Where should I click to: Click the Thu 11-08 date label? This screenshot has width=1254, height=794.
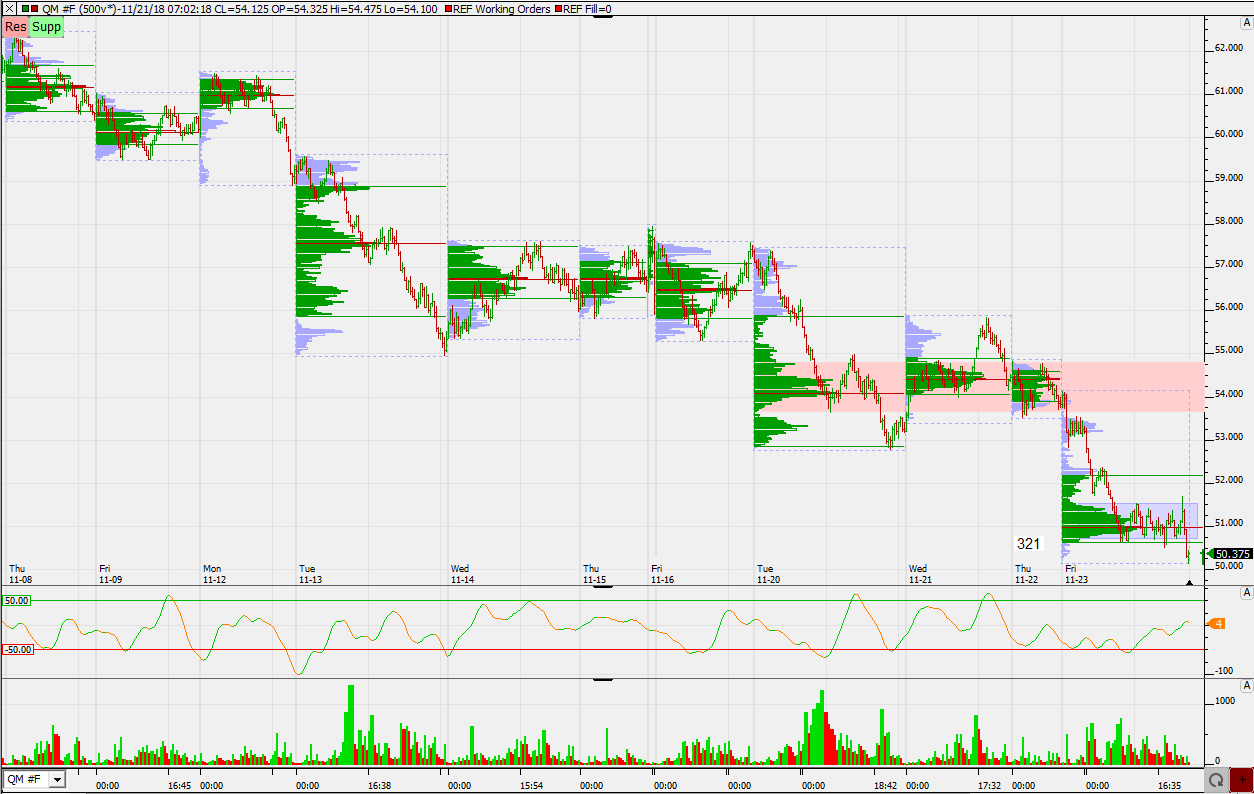click(20, 573)
